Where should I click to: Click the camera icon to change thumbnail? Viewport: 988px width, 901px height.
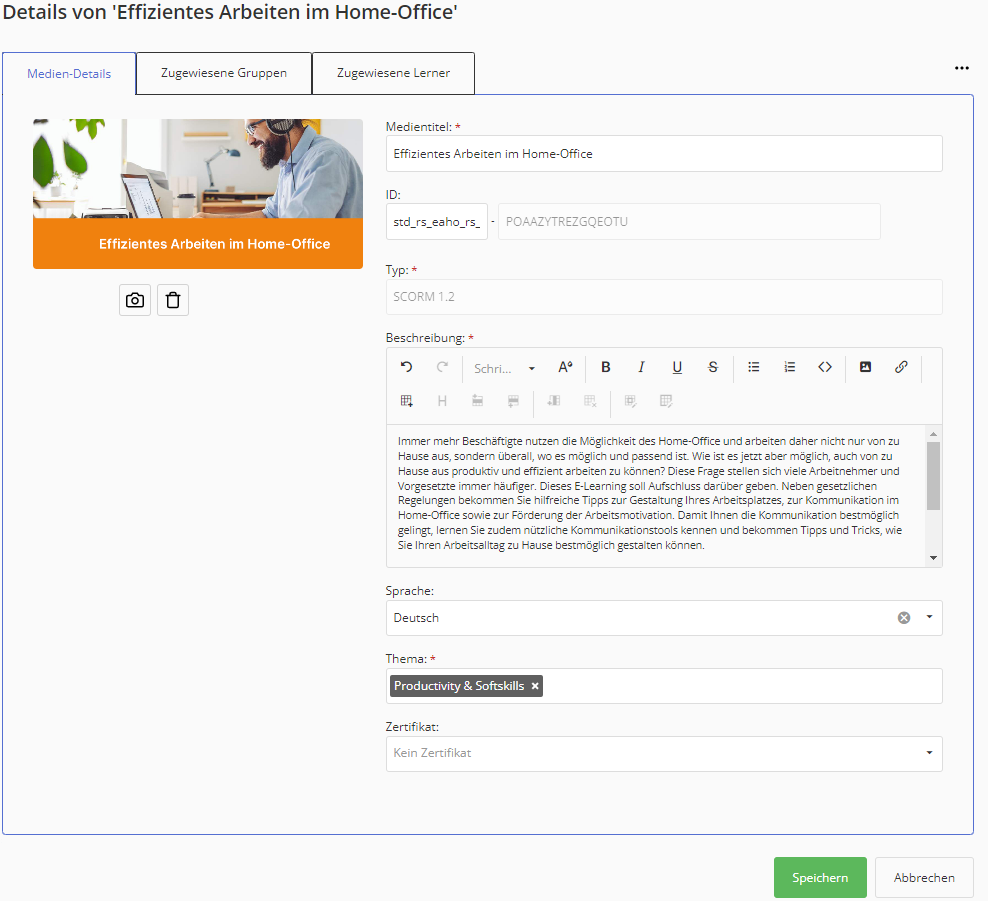pyautogui.click(x=135, y=300)
